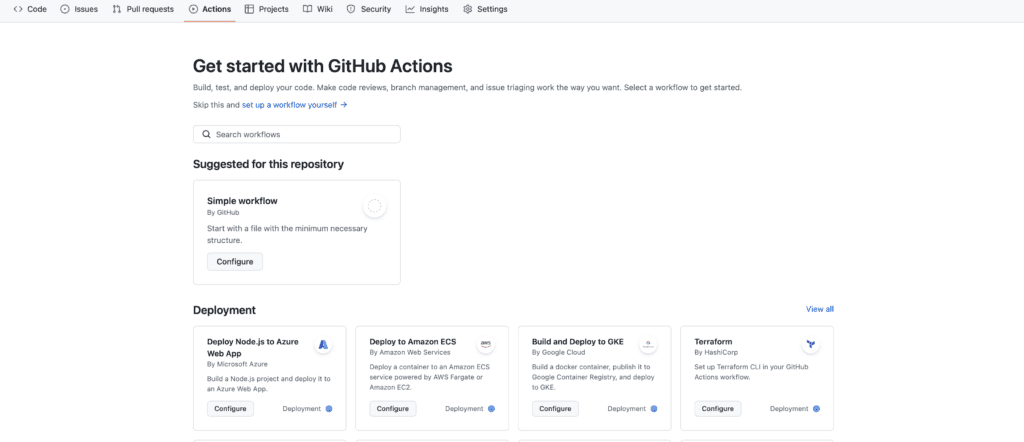Click the Simple workflow dashed-circle logo
Image resolution: width=1024 pixels, height=442 pixels.
click(374, 206)
